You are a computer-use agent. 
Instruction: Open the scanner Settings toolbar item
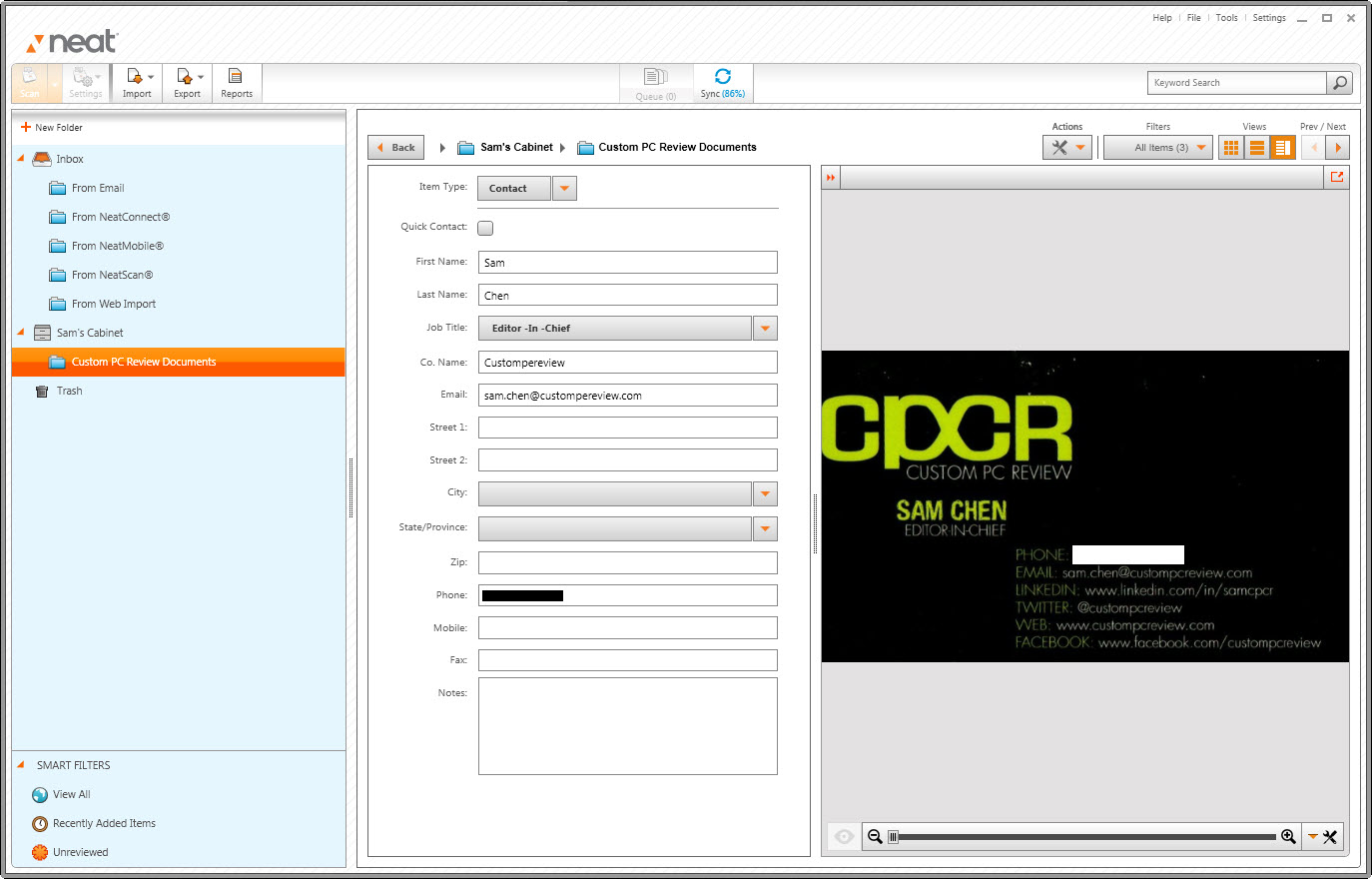86,83
